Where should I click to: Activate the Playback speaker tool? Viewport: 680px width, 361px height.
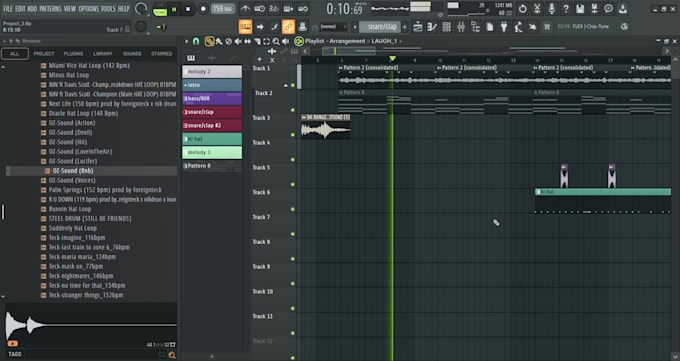285,41
